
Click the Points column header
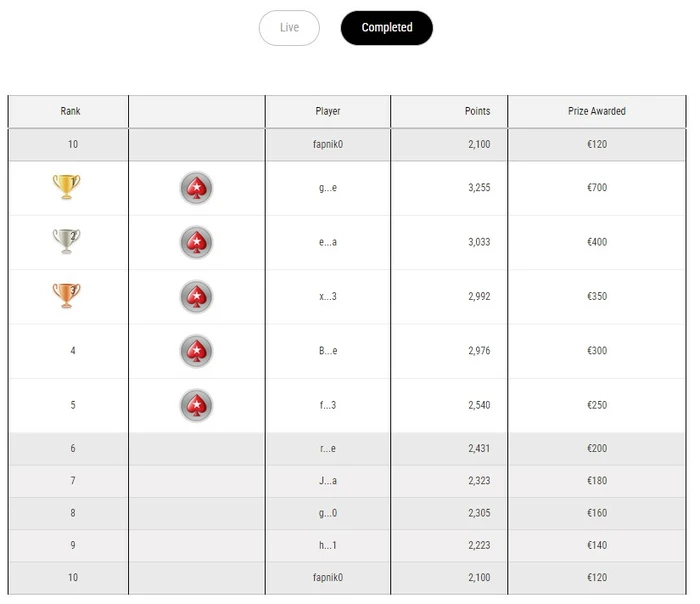[477, 111]
